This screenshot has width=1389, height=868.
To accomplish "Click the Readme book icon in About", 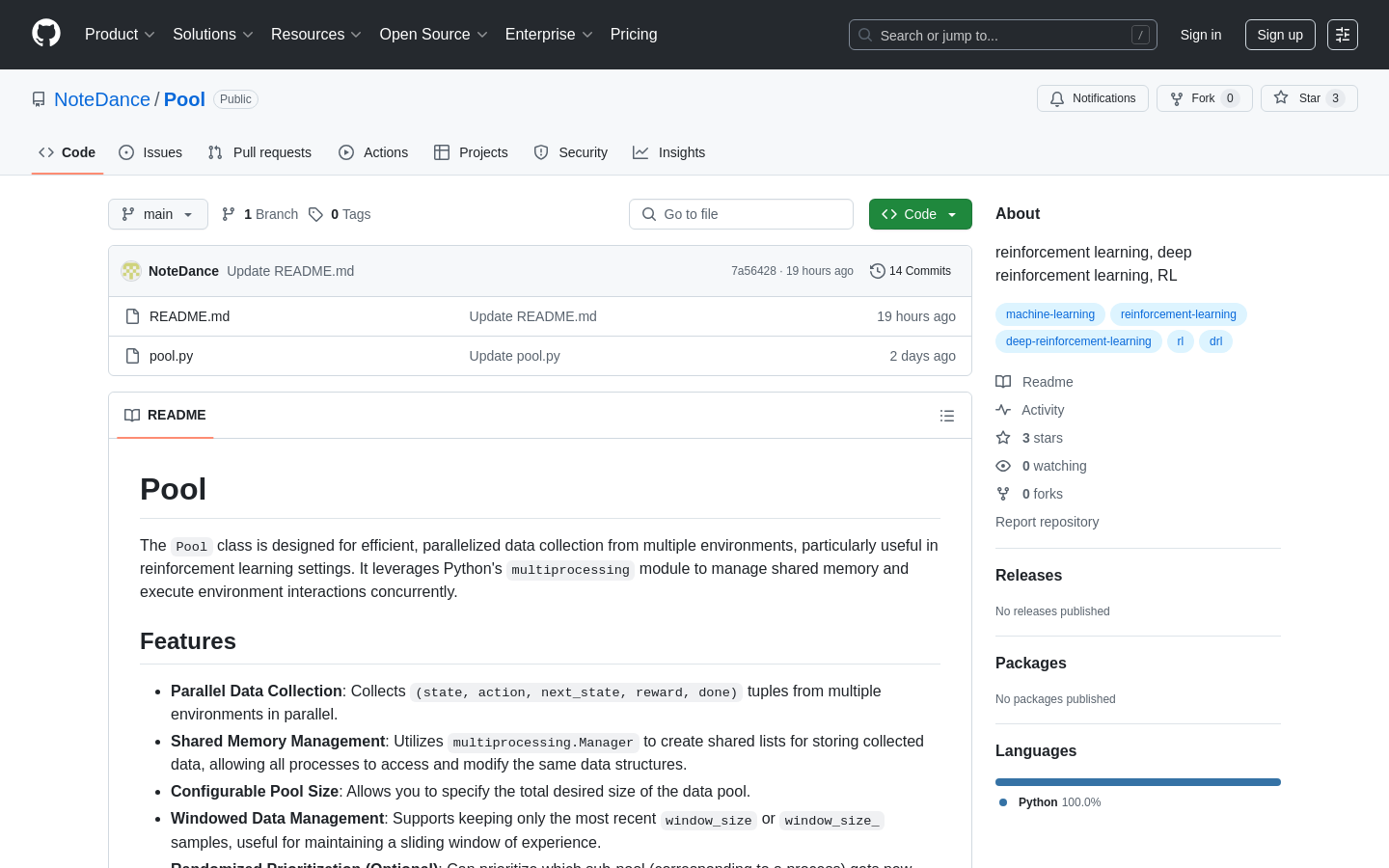I will (x=1003, y=382).
